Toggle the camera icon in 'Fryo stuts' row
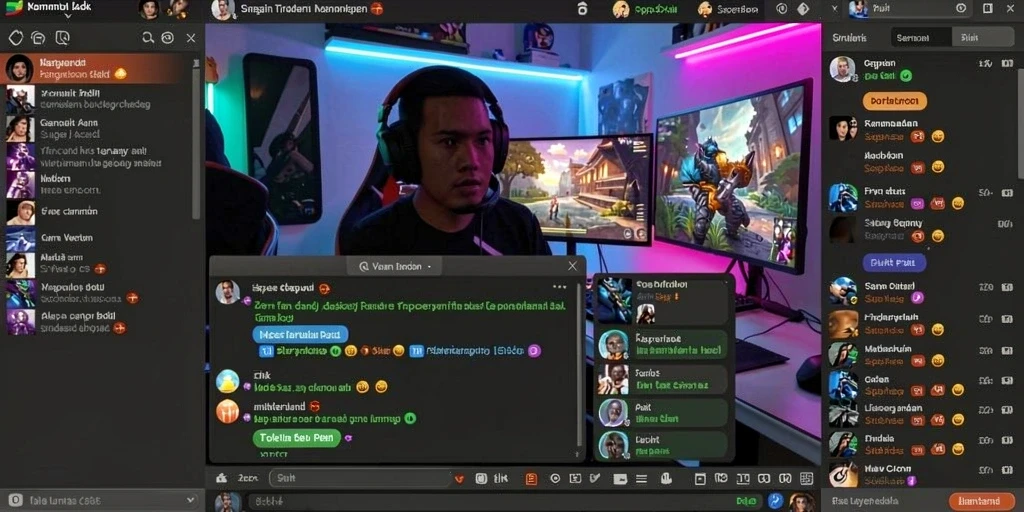Viewport: 1024px width, 512px height. pos(1006,193)
